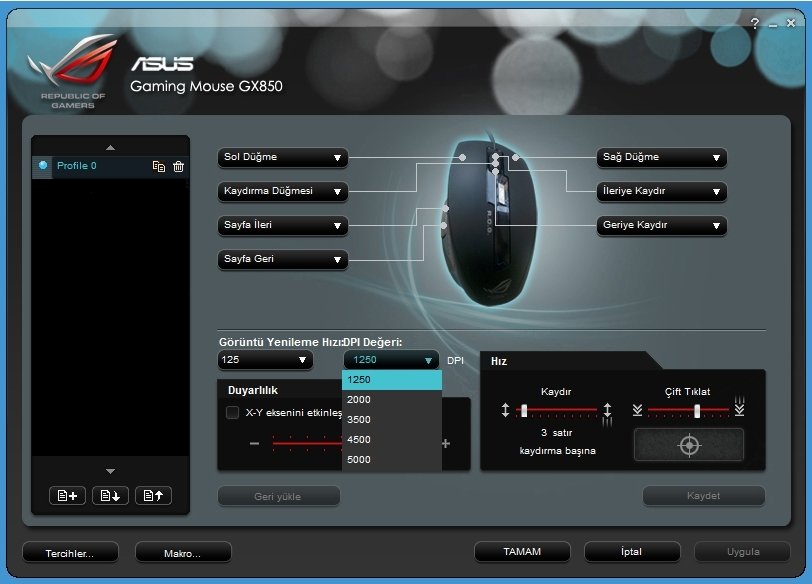Click the profile import icon with downward arrow

point(110,495)
